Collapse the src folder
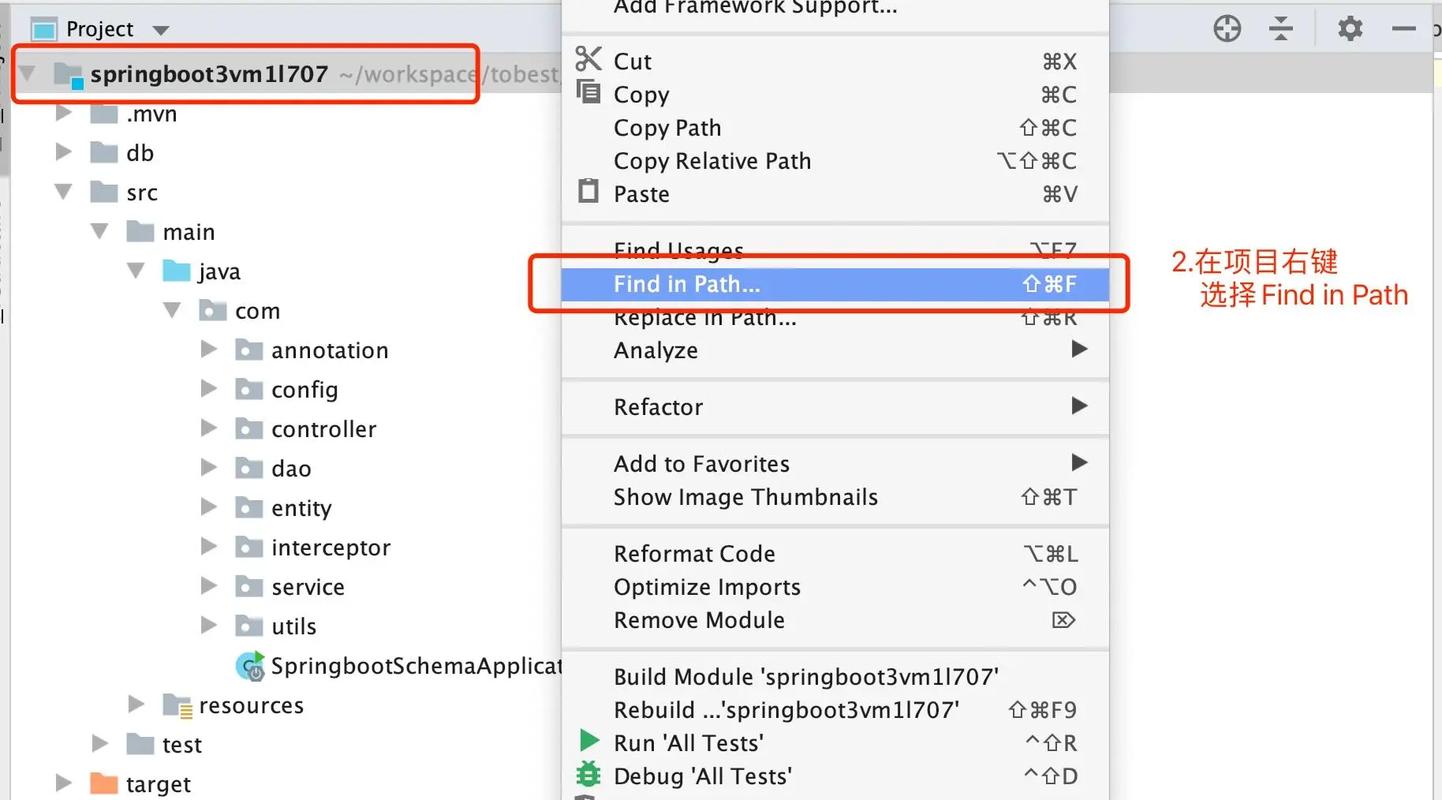The image size is (1442, 800). (x=62, y=191)
